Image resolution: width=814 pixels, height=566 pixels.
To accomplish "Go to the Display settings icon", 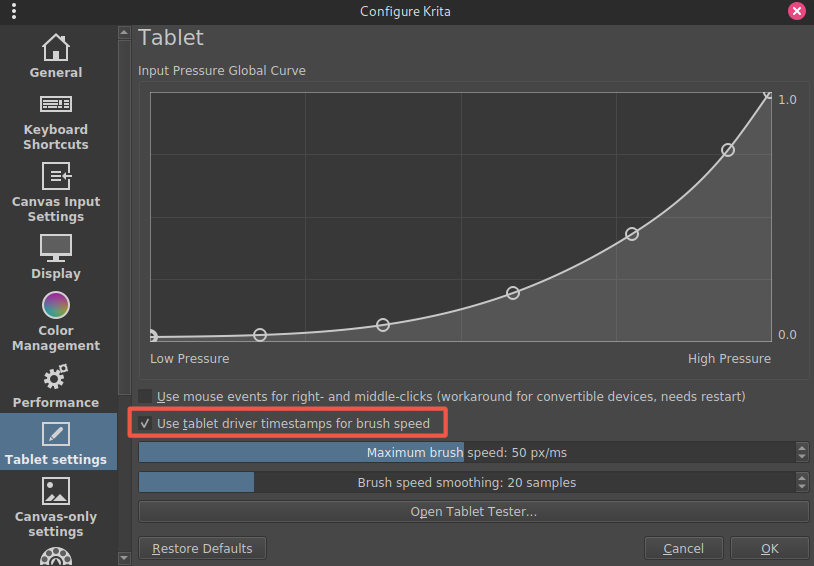I will tap(56, 247).
